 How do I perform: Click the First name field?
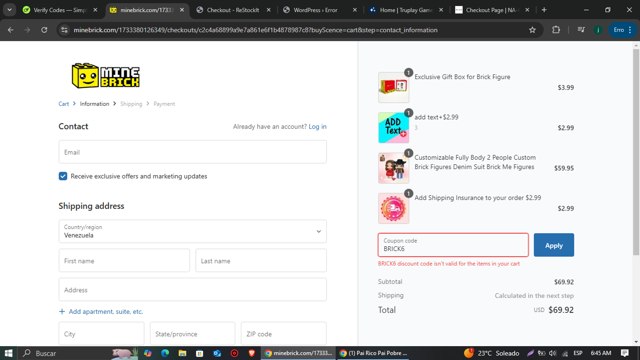click(124, 260)
